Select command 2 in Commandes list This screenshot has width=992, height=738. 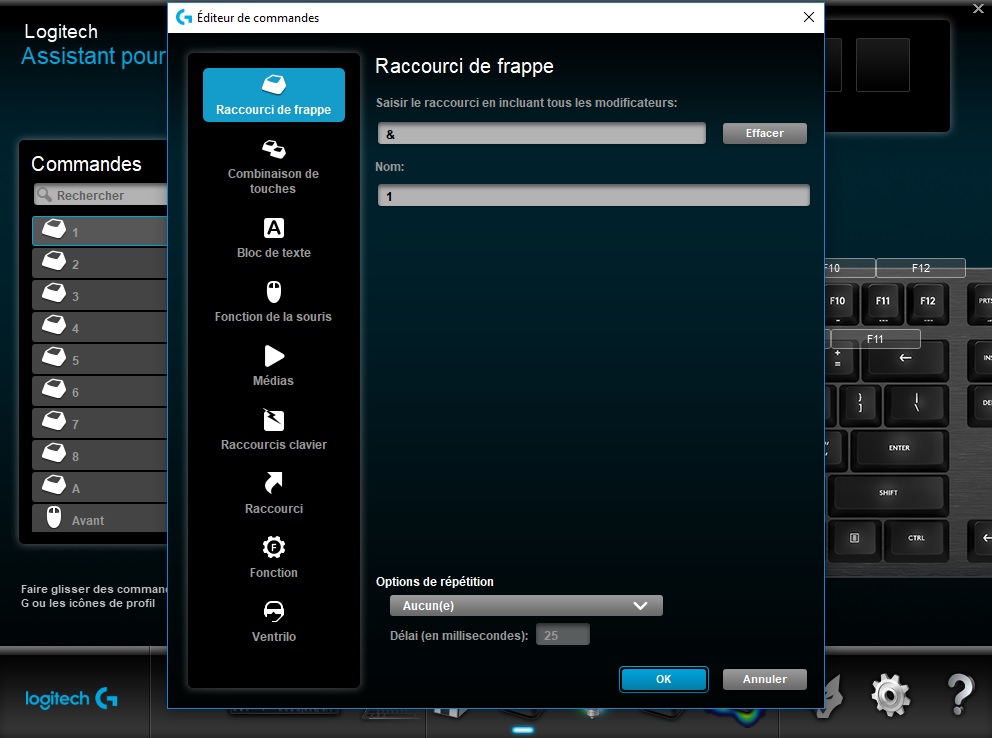tap(99, 264)
